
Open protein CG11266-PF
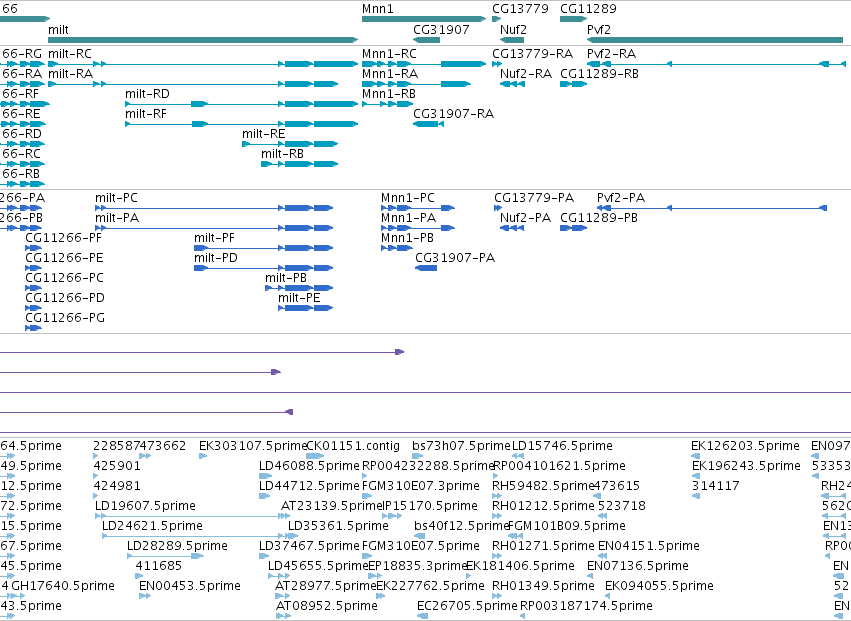[x=63, y=238]
